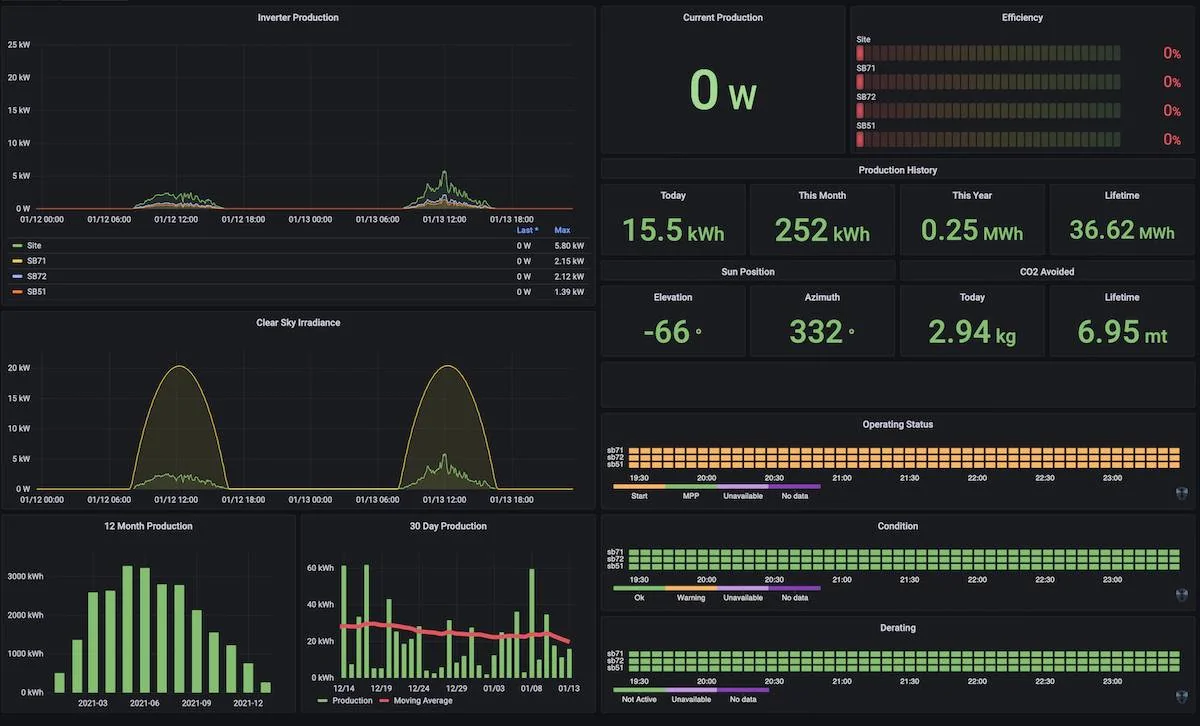Click the MPP legend entry in Operating Status
The height and width of the screenshot is (726, 1200).
(x=691, y=495)
